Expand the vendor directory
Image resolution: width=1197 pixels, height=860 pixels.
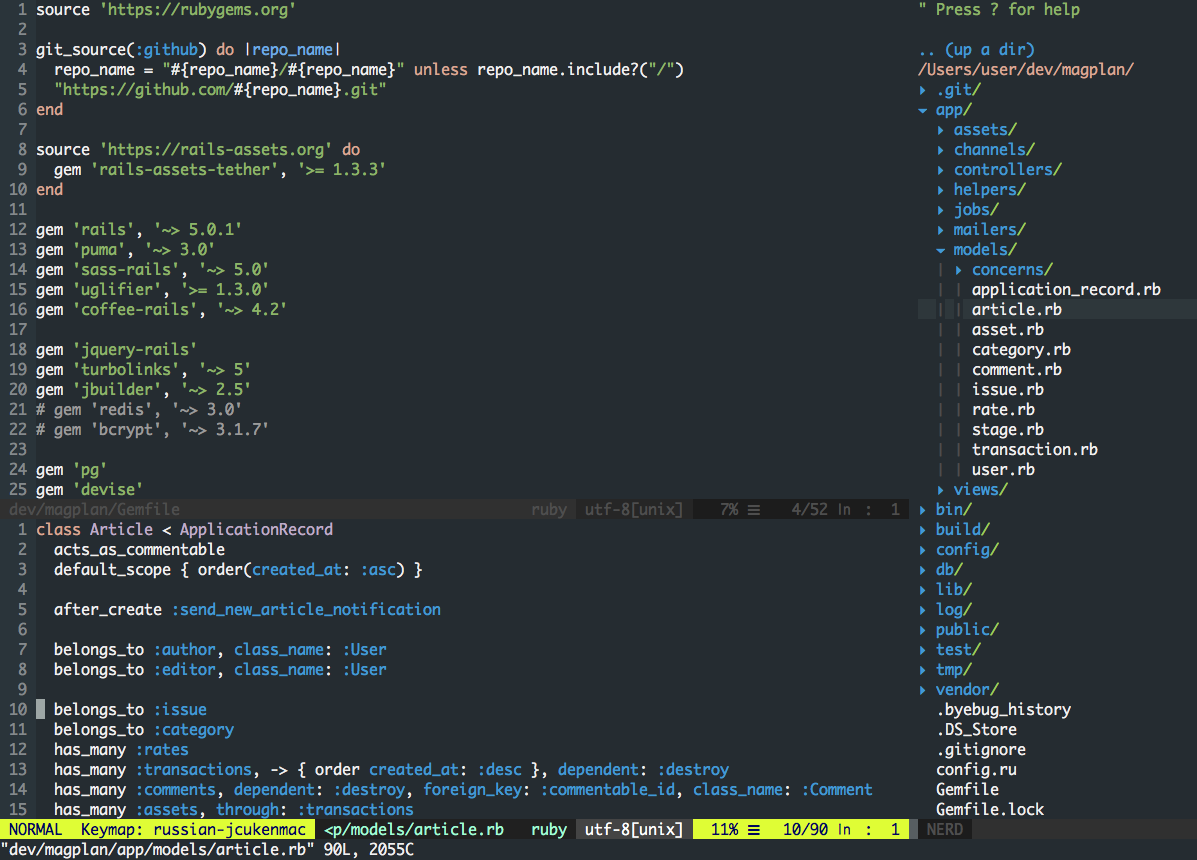point(923,690)
